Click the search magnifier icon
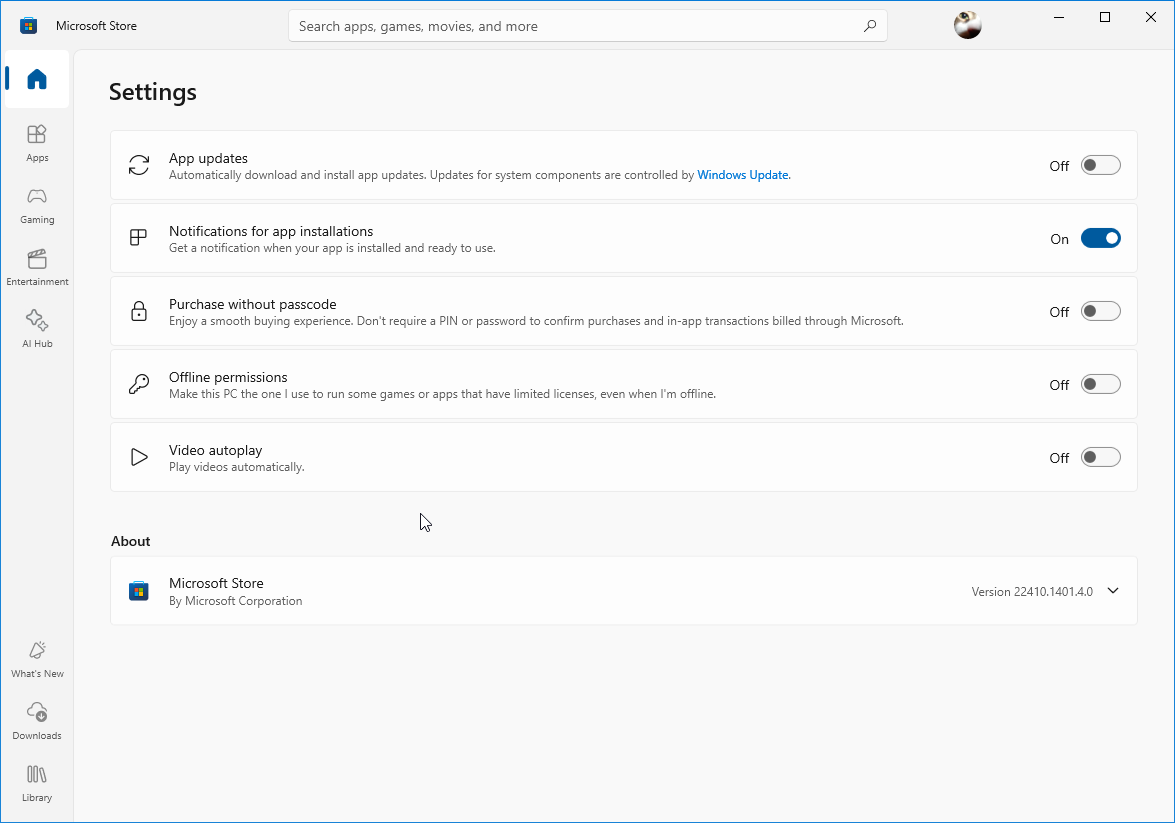Image resolution: width=1175 pixels, height=823 pixels. pyautogui.click(x=869, y=26)
